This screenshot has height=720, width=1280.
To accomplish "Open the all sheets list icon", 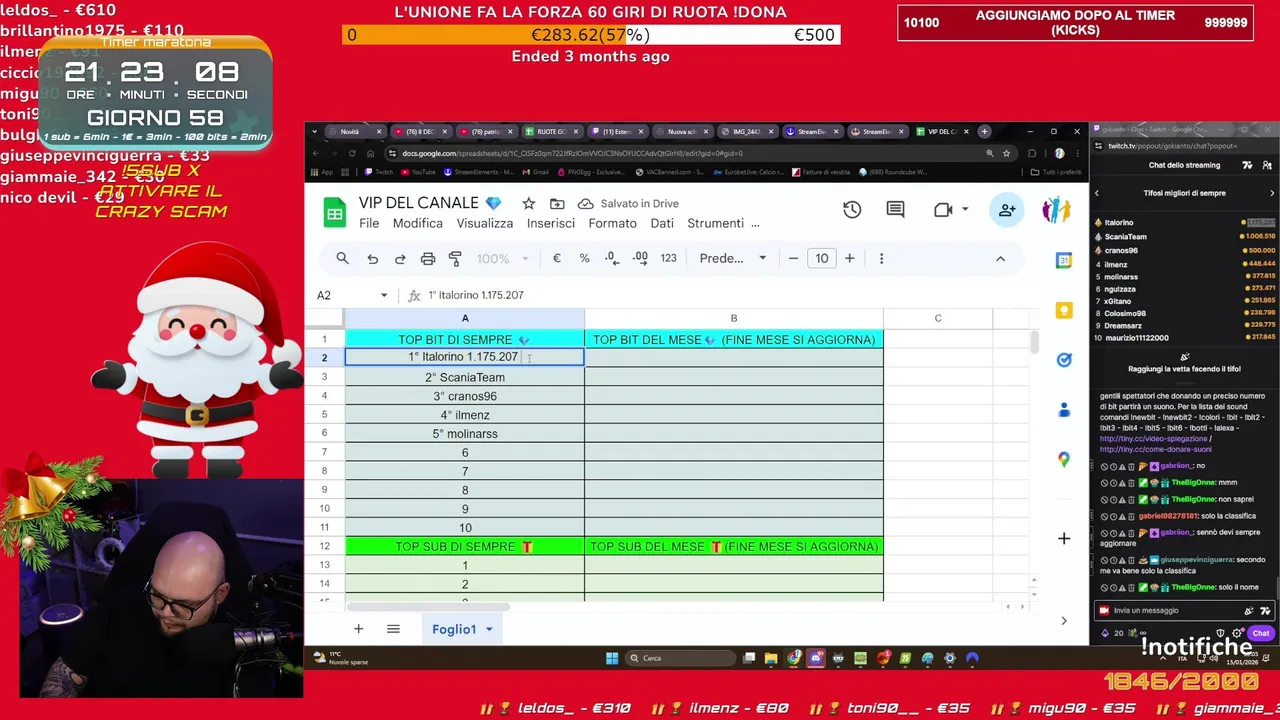I will coord(393,629).
